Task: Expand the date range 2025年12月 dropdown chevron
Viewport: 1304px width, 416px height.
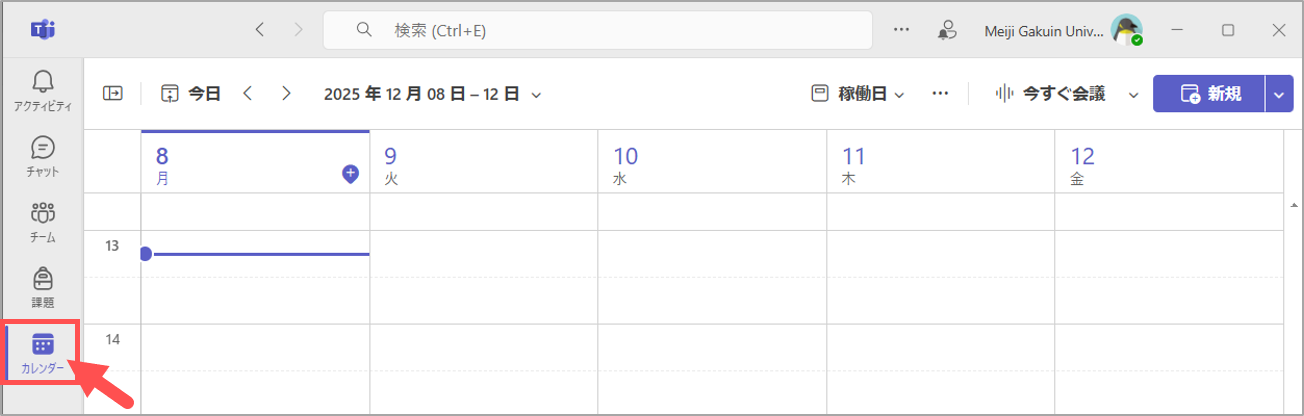Action: pyautogui.click(x=536, y=95)
